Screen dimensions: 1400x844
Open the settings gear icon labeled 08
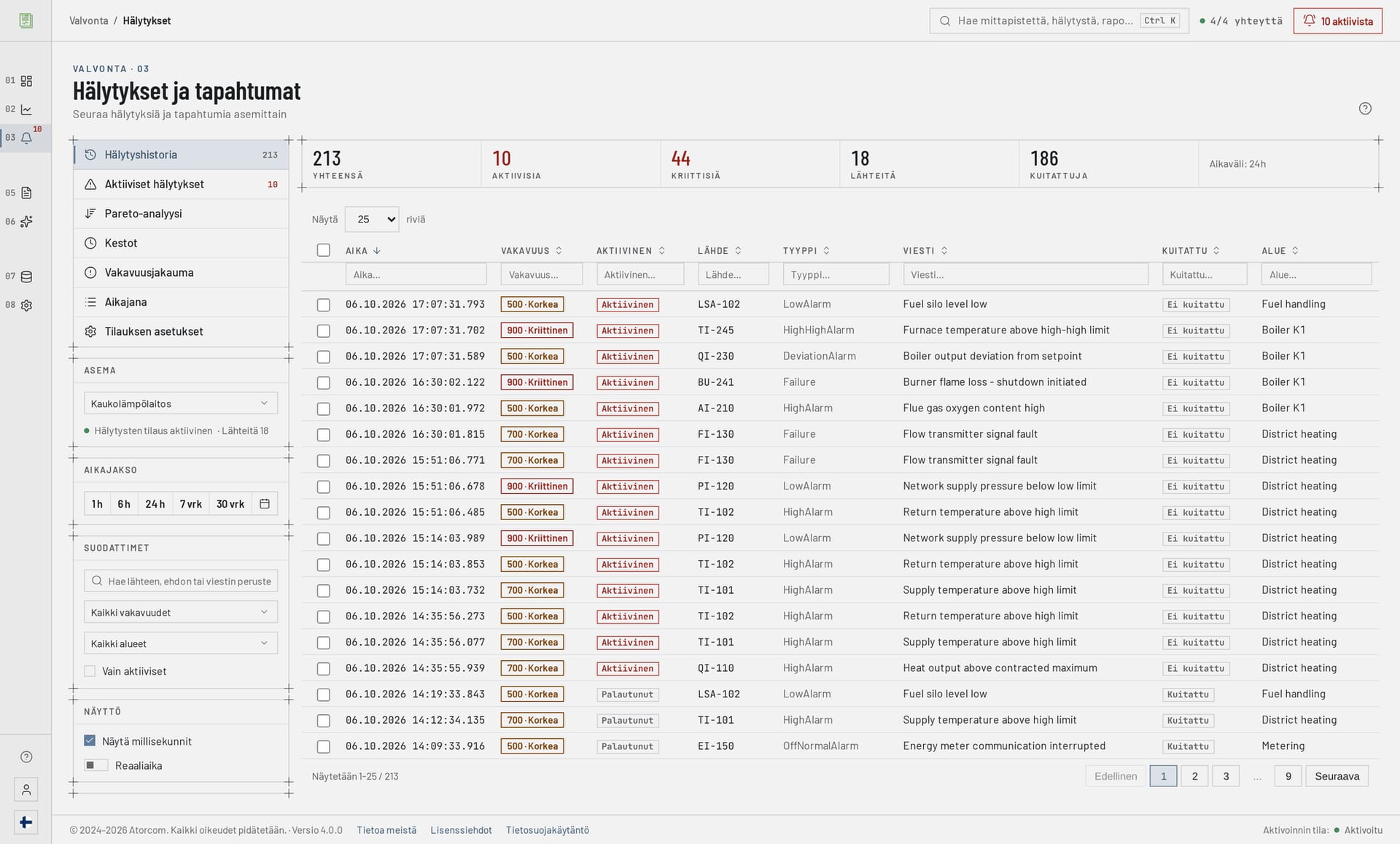[26, 306]
